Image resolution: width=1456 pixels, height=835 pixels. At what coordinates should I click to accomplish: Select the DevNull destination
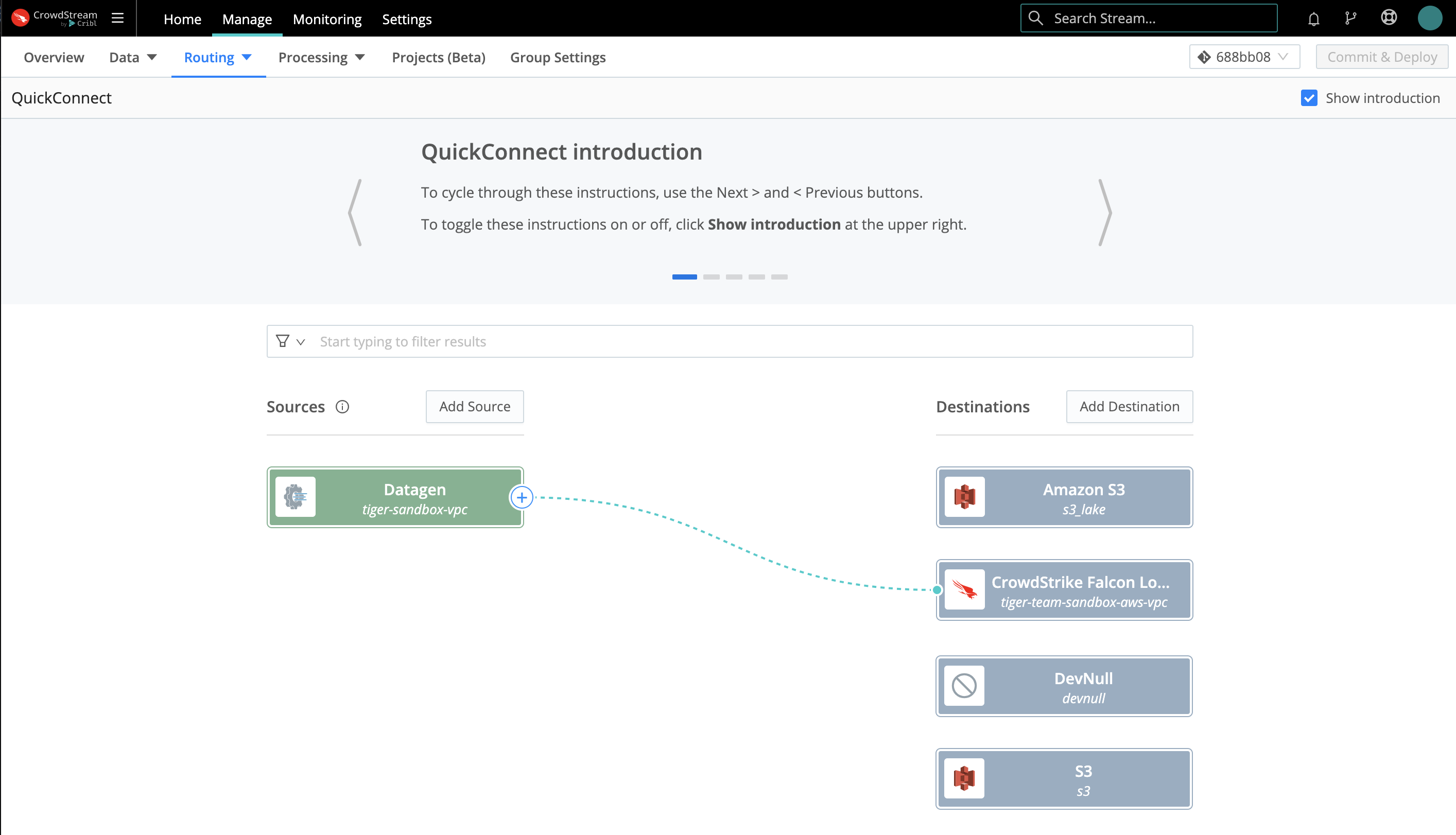1063,686
